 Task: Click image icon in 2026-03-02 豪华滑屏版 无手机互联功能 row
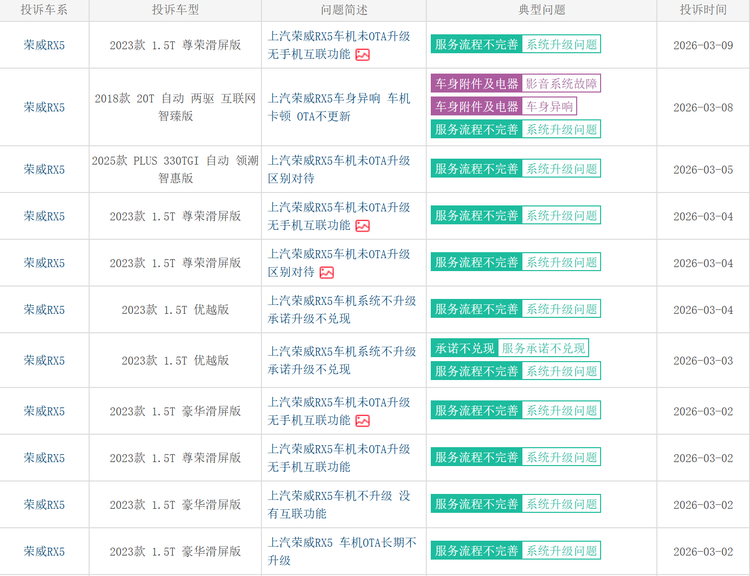point(362,421)
